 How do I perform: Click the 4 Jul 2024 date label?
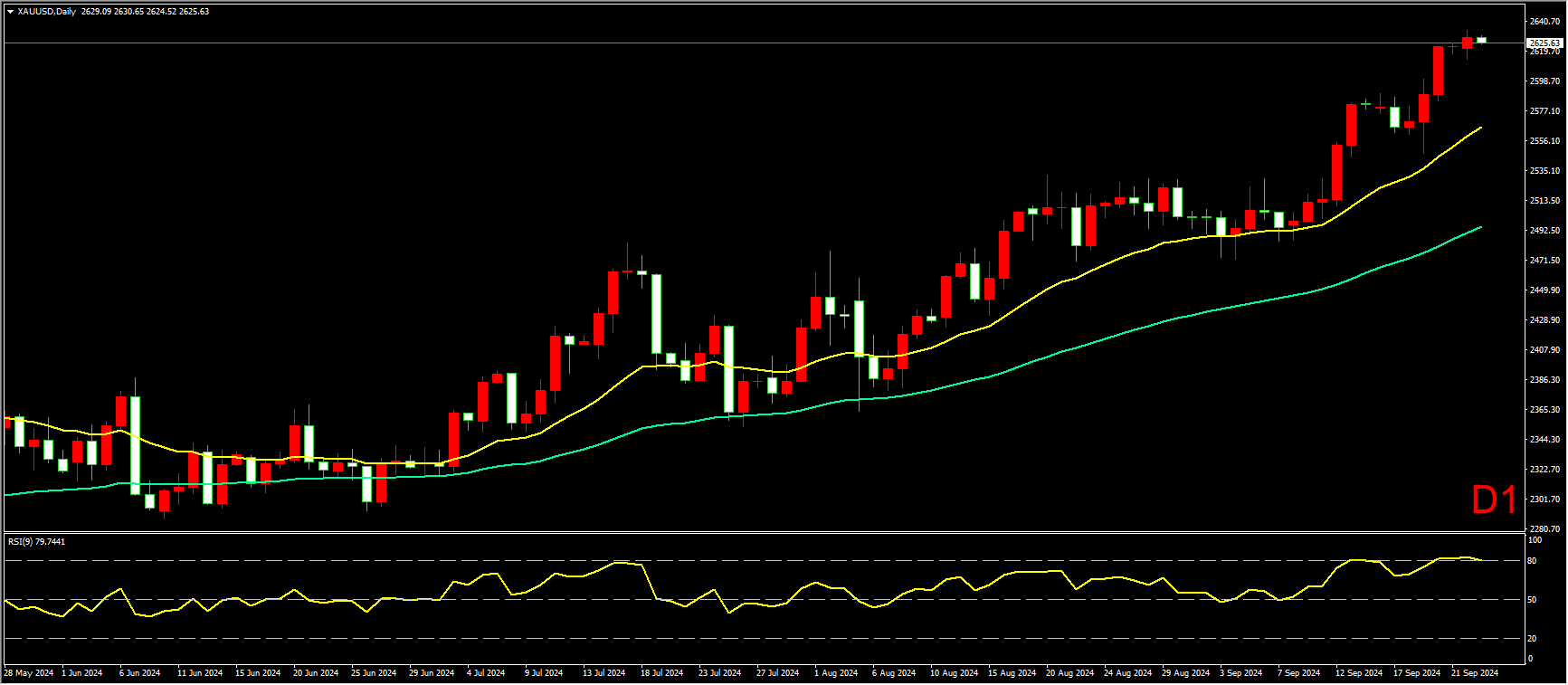click(486, 673)
